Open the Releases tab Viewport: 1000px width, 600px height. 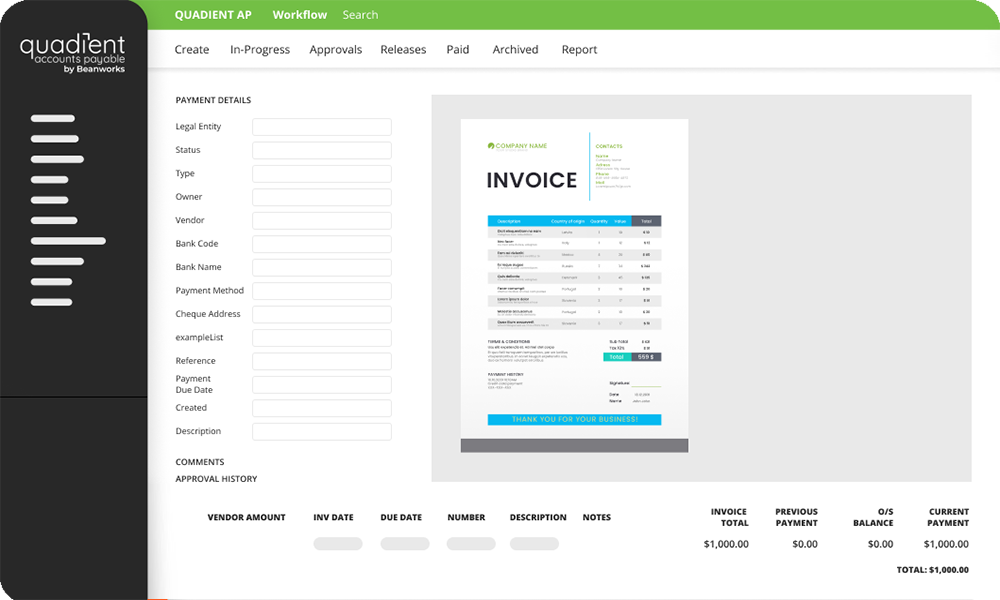403,50
